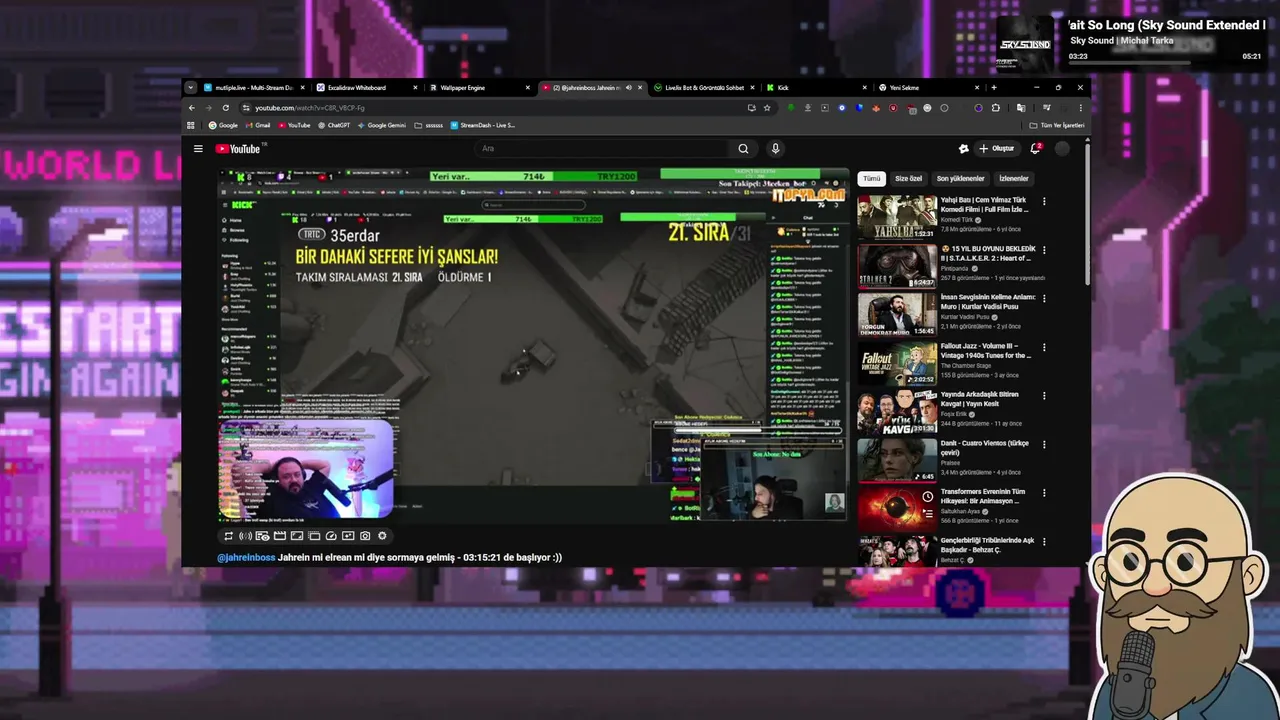Go to YouTube home via logo
Image resolution: width=1280 pixels, height=720 pixels.
pos(240,149)
